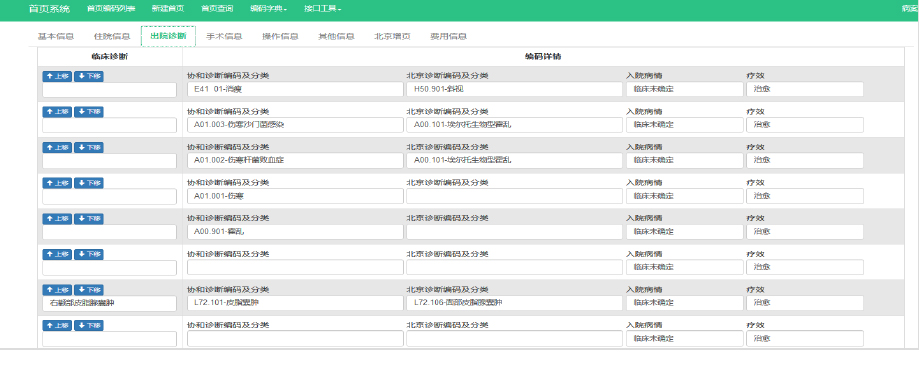This screenshot has width=920, height=379.
Task: Click clinical diagnosis field in E41 01-消瘦 row
Action: pos(109,90)
